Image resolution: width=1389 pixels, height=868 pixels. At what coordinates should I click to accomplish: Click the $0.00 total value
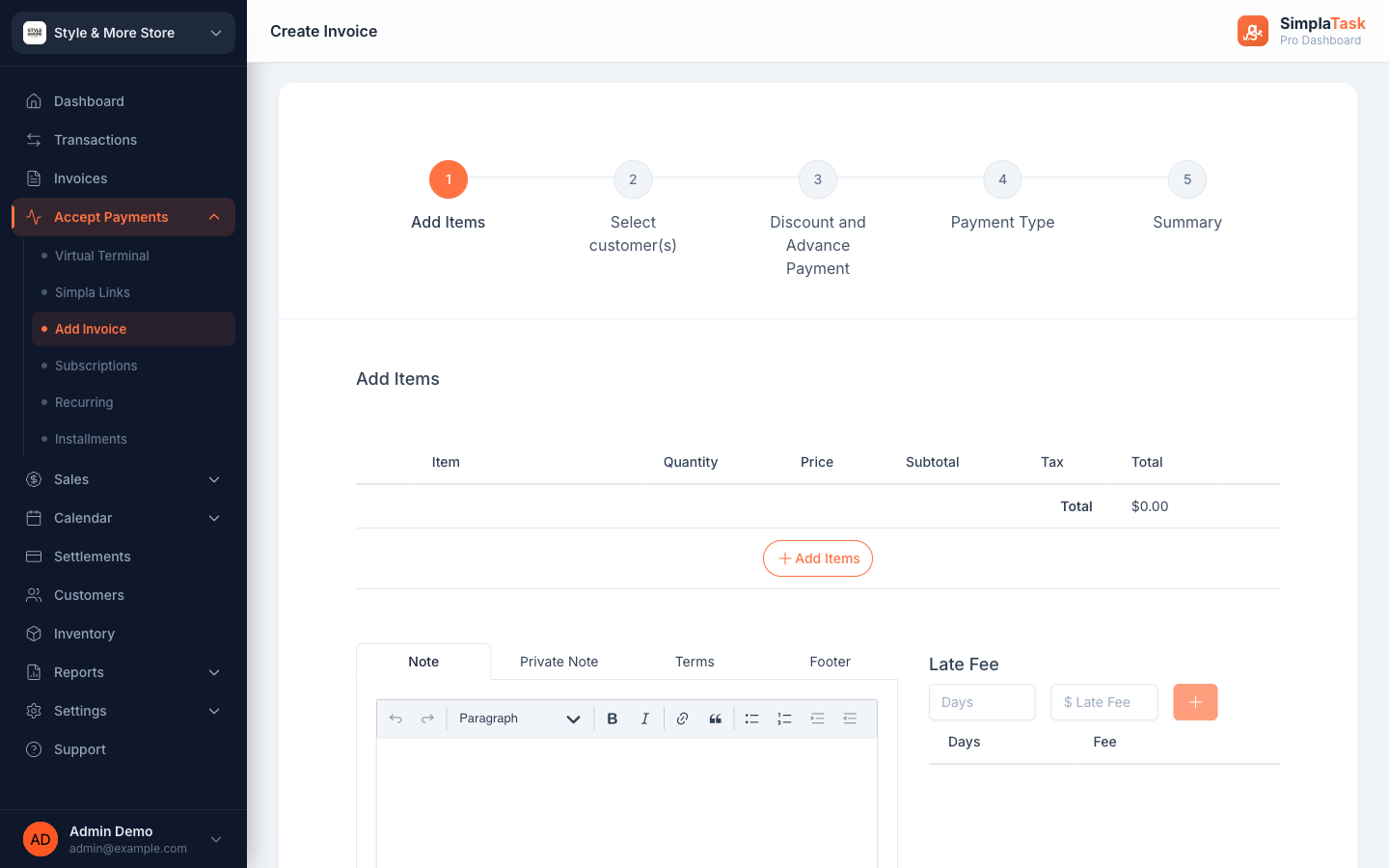pos(1150,506)
